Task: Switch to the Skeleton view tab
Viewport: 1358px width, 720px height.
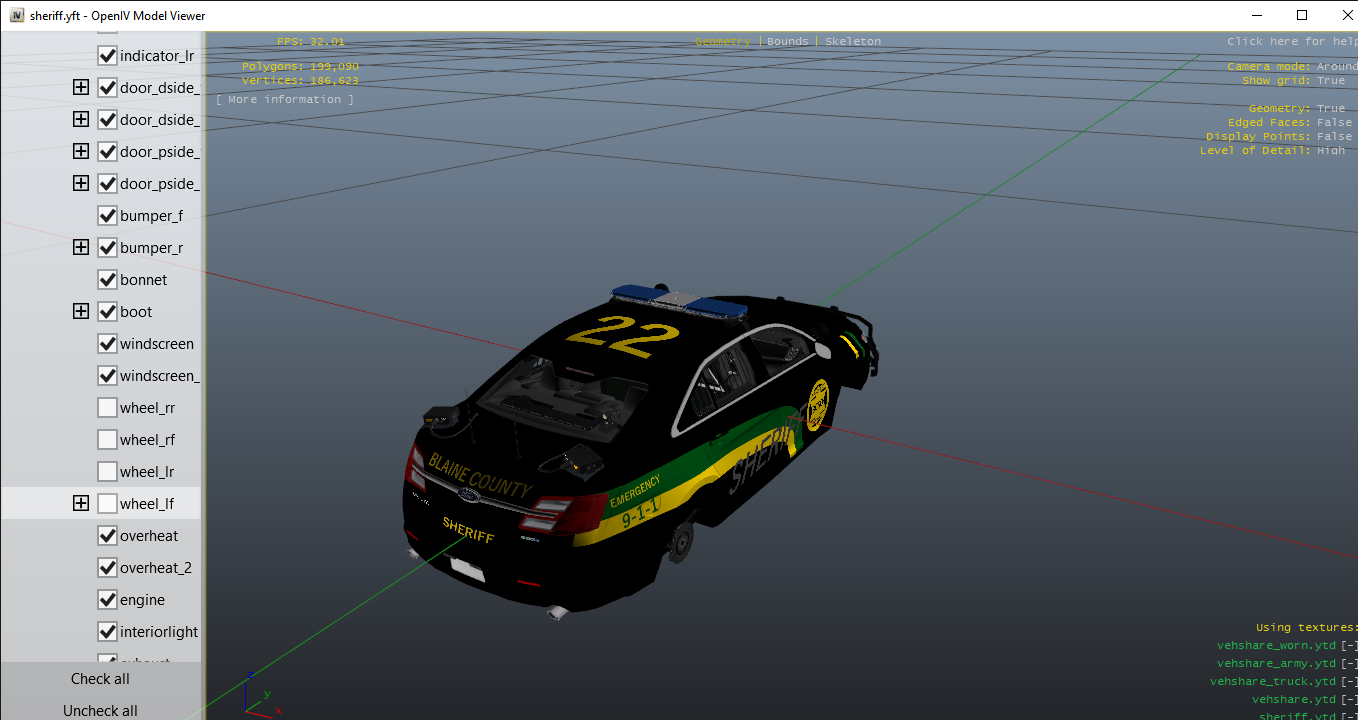Action: point(853,42)
